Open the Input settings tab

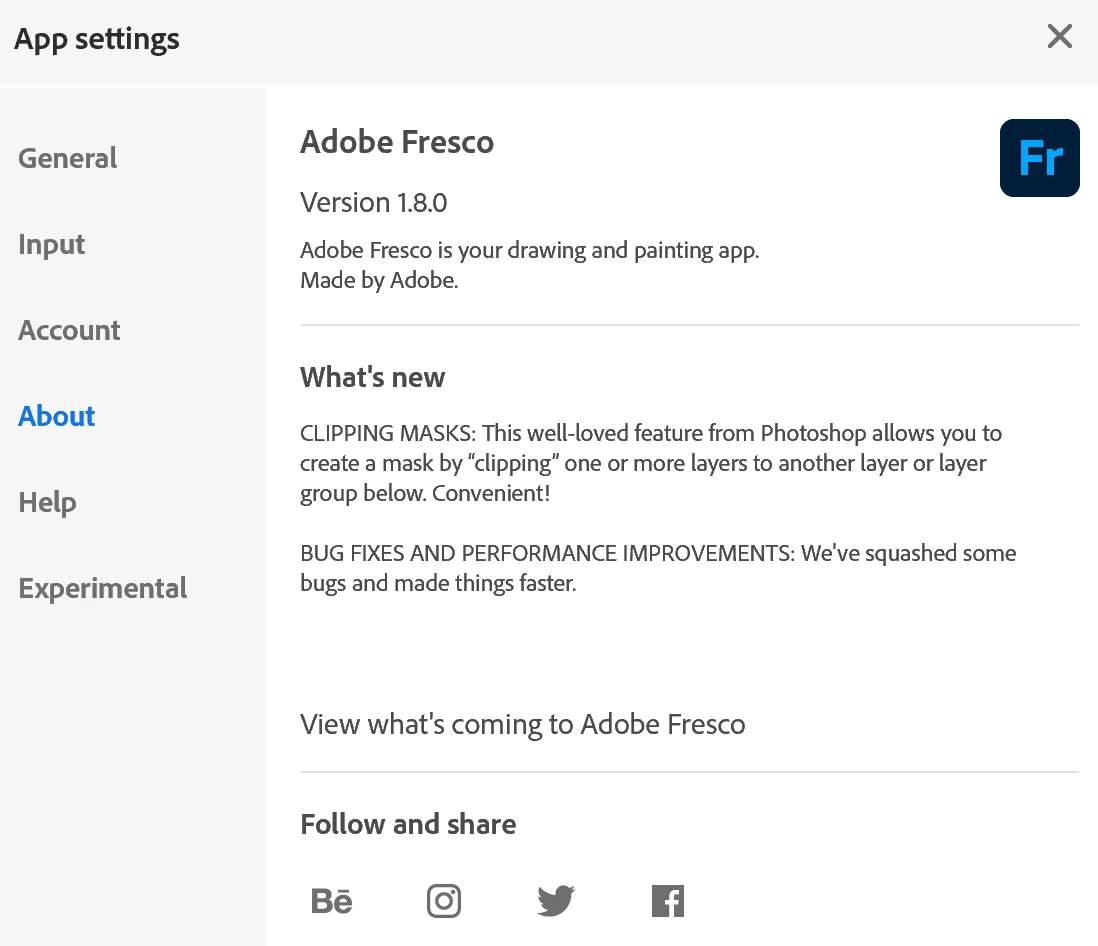pos(52,244)
